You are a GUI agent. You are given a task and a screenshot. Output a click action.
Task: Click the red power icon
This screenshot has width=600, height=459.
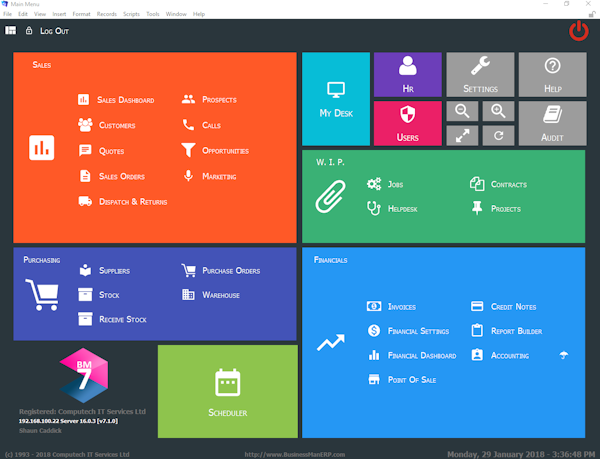click(x=578, y=31)
